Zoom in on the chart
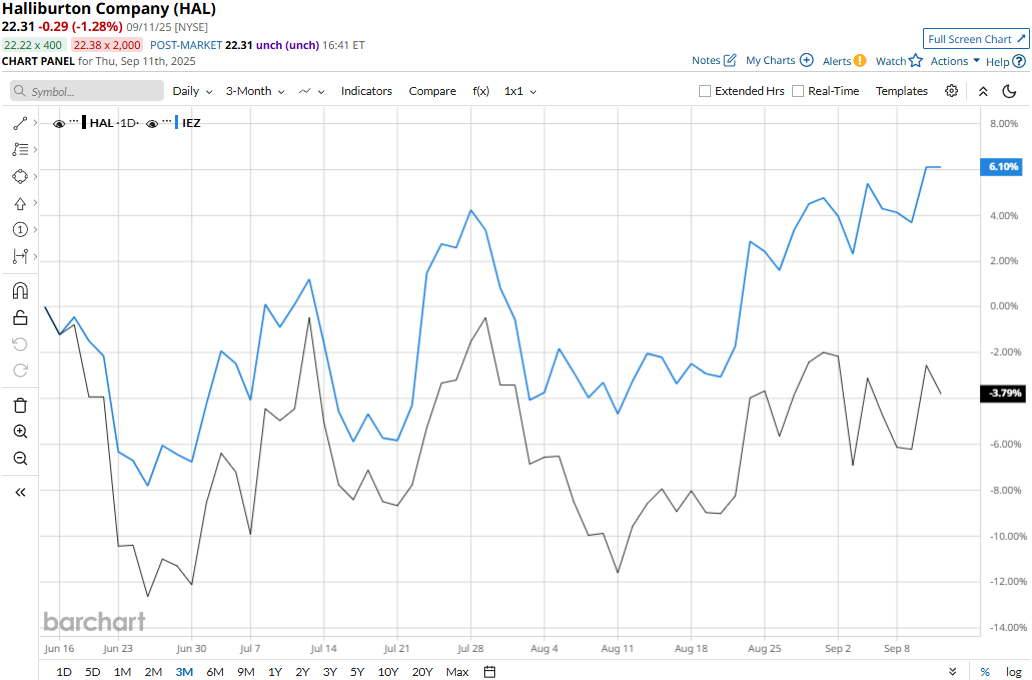Screen dimensions: 1032x680 [20, 432]
